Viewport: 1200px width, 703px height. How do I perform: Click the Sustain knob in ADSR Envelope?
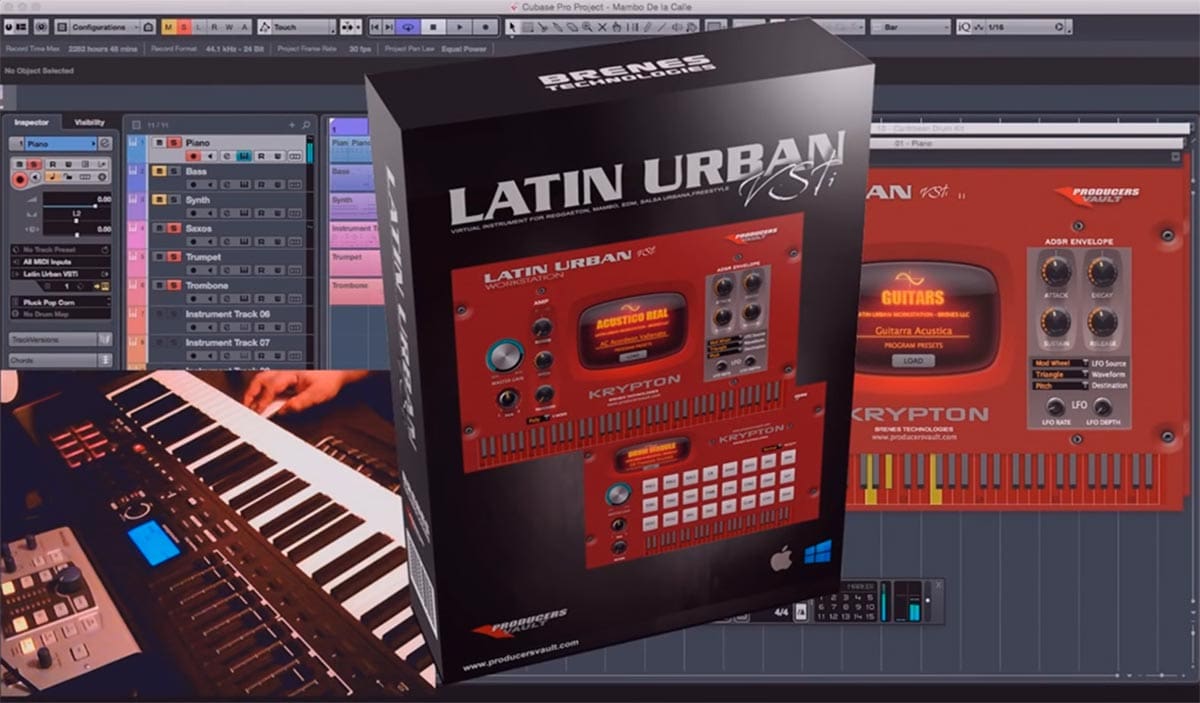pos(1056,322)
